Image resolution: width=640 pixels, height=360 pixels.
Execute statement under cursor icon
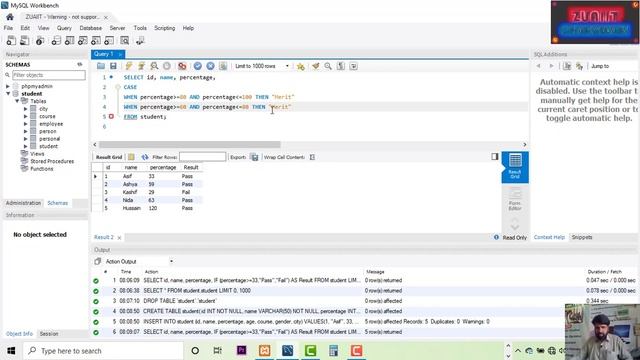[x=141, y=66]
